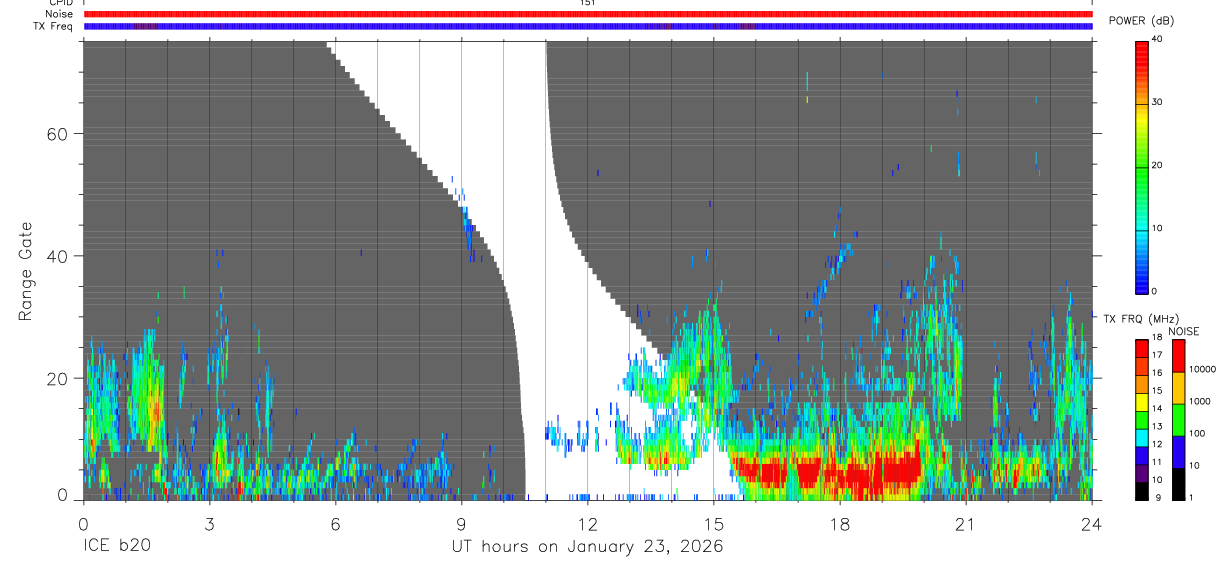Pick the blue swatch of the NOISE legend

1178,451
